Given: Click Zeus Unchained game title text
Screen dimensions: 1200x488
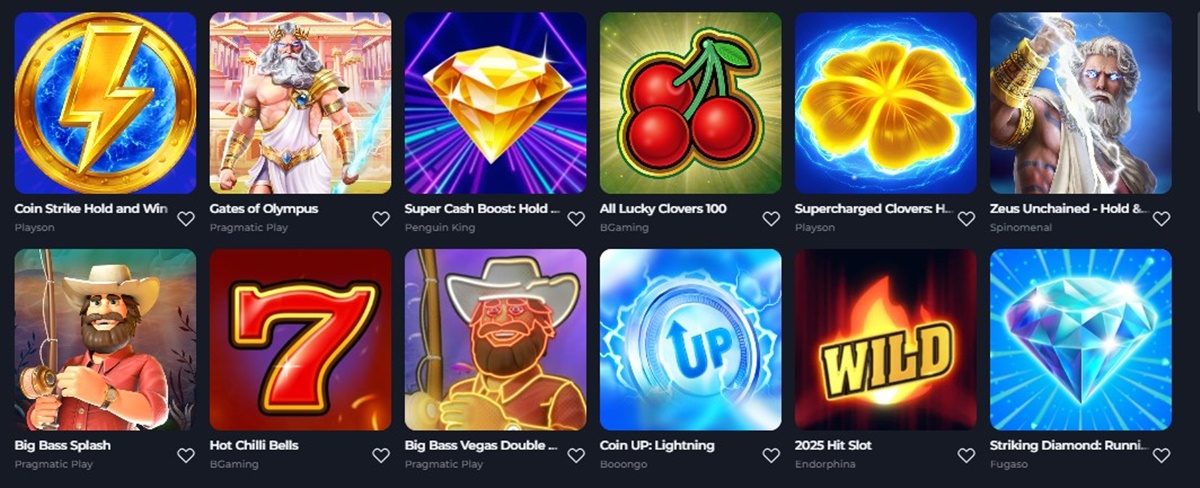Looking at the screenshot, I should click(x=1068, y=209).
